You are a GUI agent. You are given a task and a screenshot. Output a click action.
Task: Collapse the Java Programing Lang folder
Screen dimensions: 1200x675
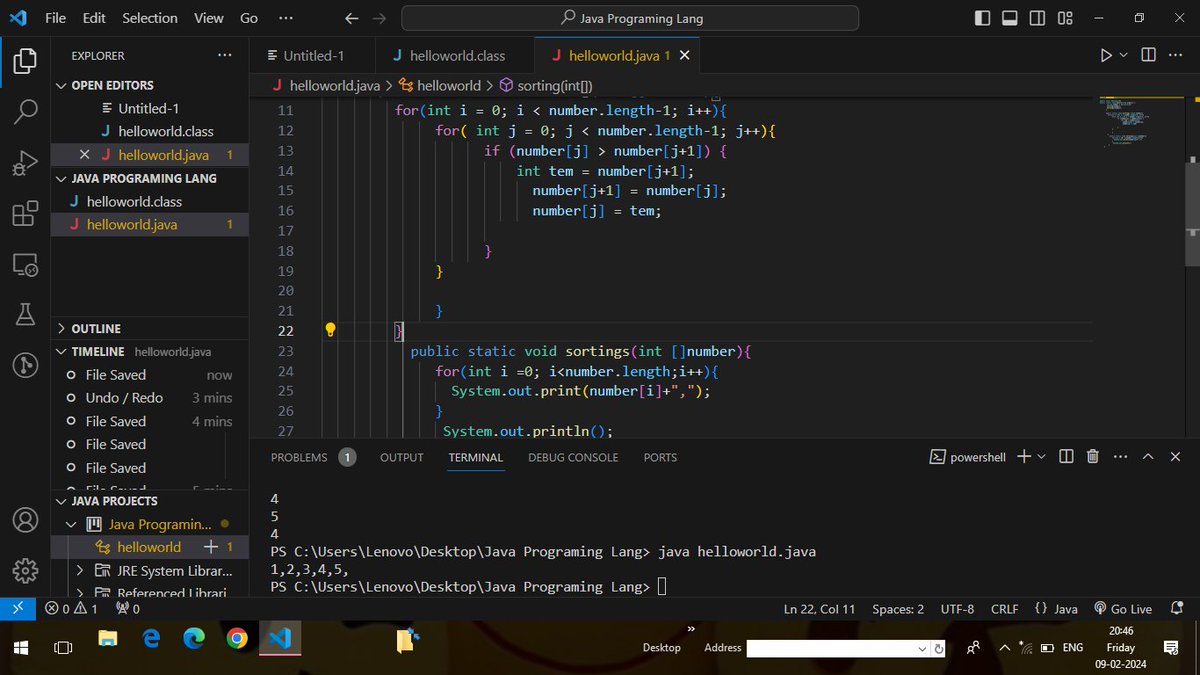62,178
